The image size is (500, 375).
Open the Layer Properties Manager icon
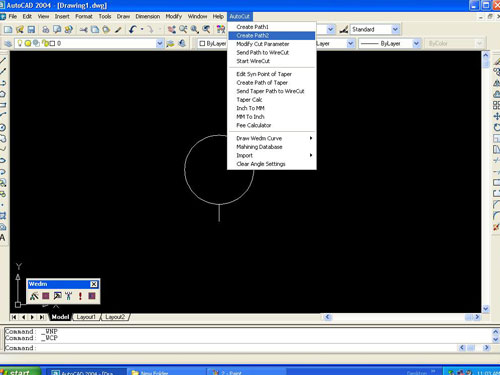tap(8, 43)
